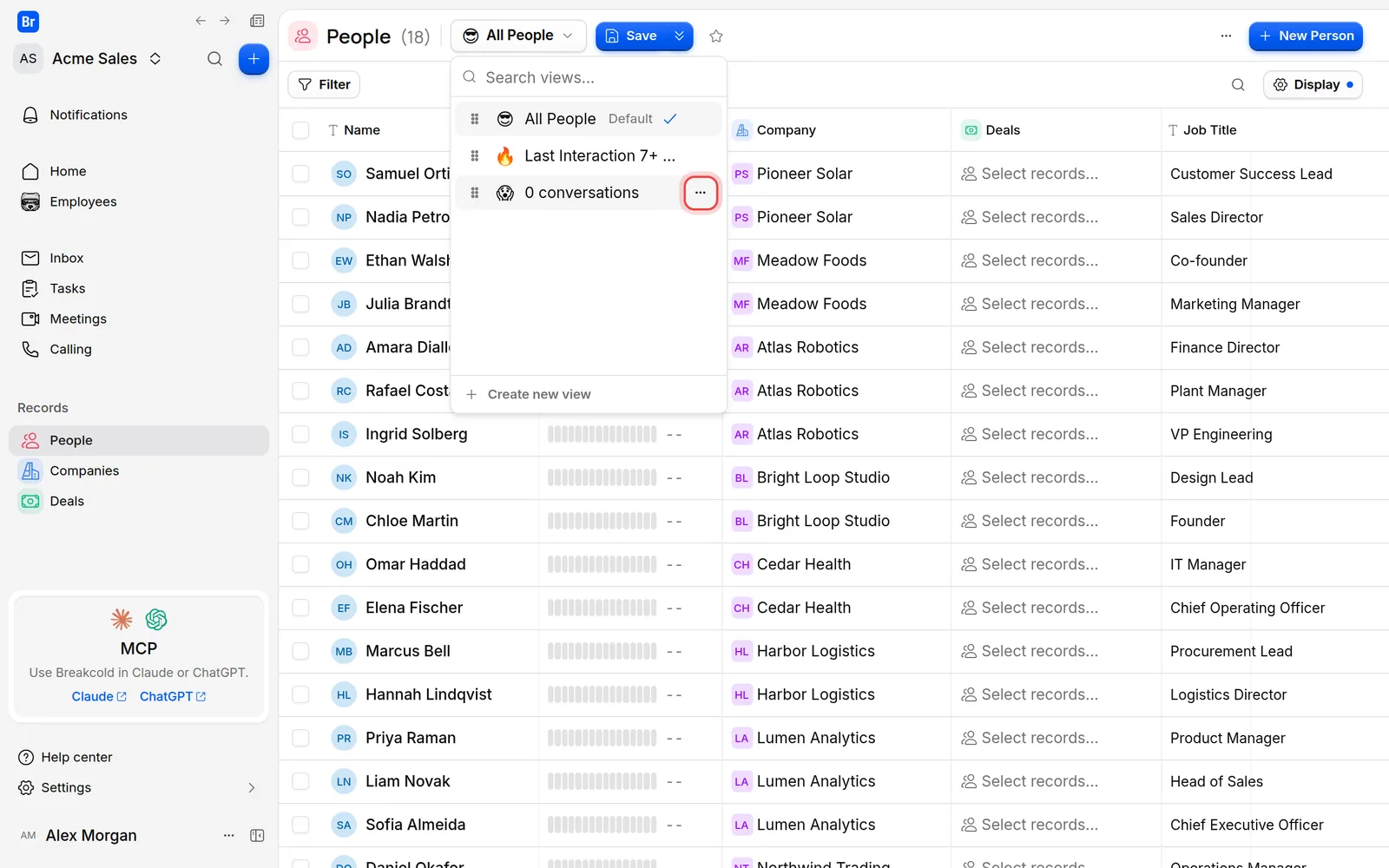Select the Samuel Ortiz row checkbox
The width and height of the screenshot is (1389, 868).
[x=301, y=174]
